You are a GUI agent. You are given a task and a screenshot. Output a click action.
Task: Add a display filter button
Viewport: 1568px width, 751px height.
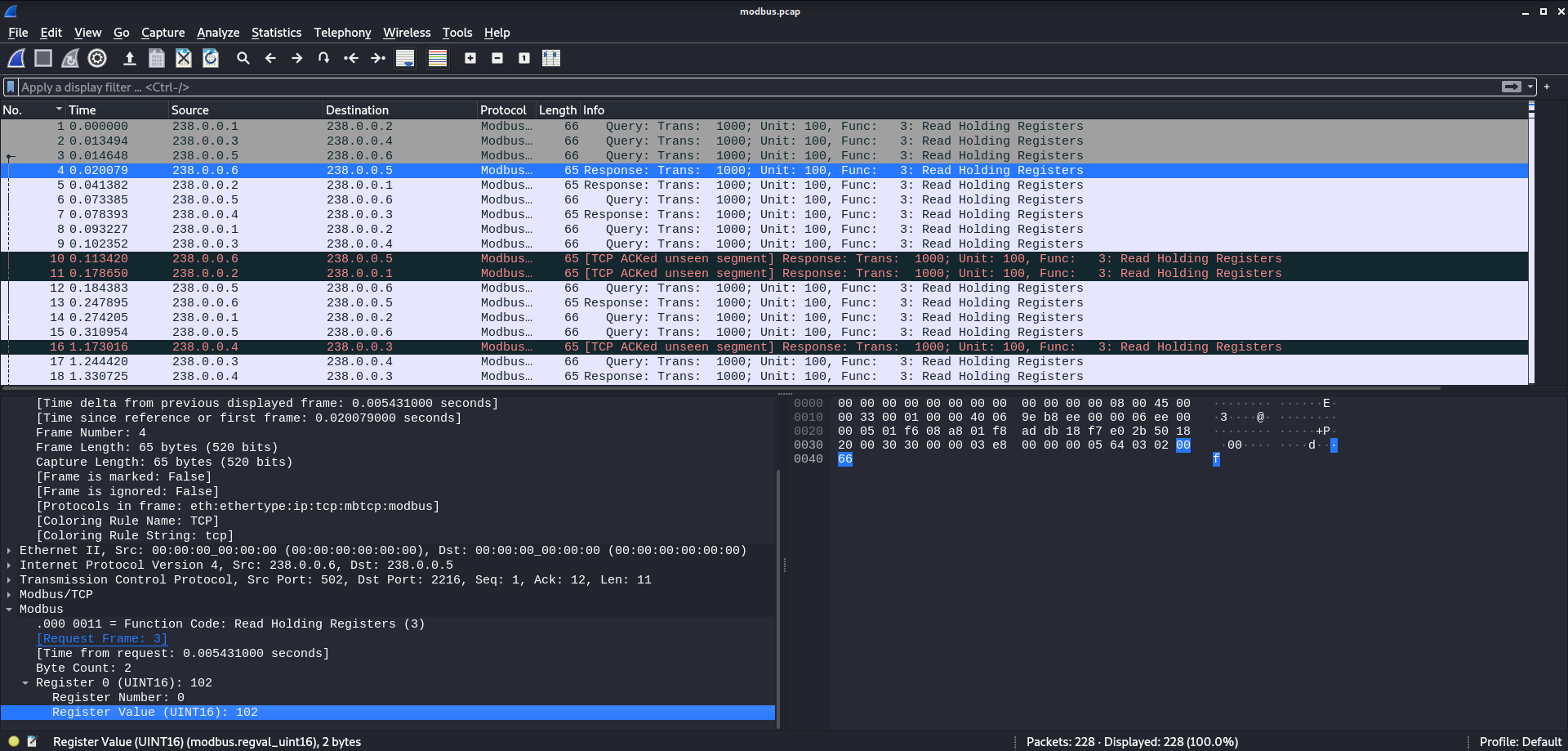coord(1547,87)
